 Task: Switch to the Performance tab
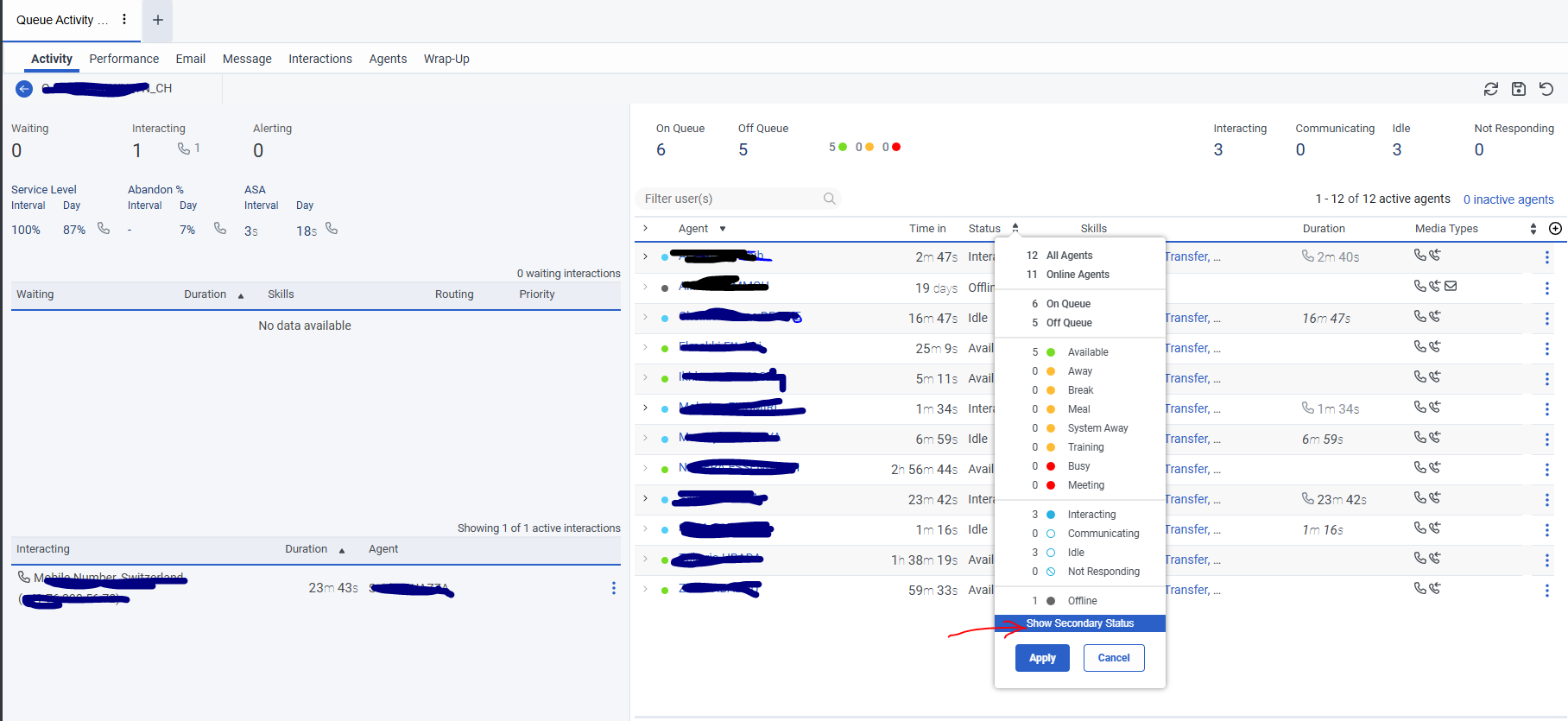pos(123,59)
